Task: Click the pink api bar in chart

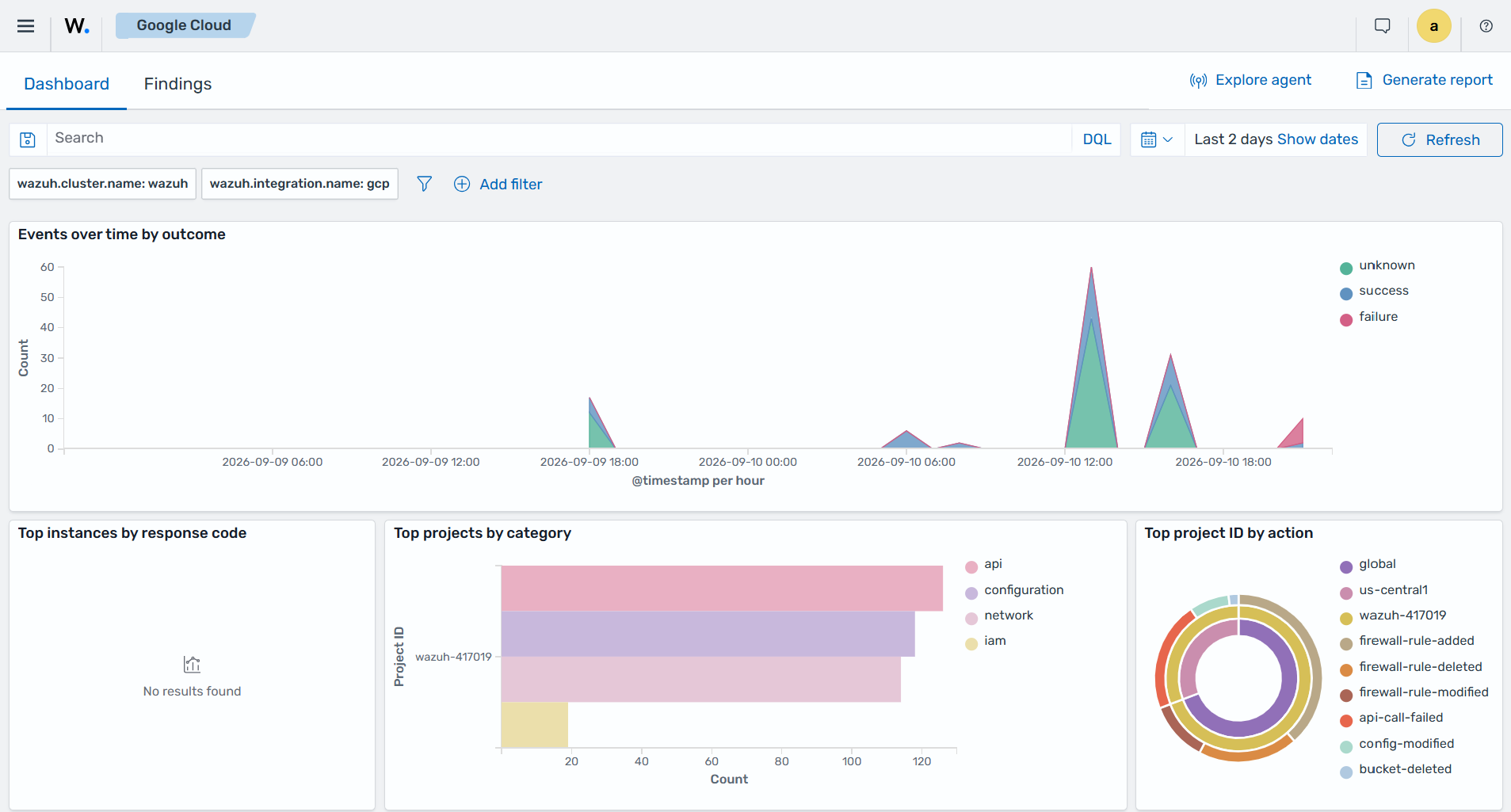Action: [722, 588]
